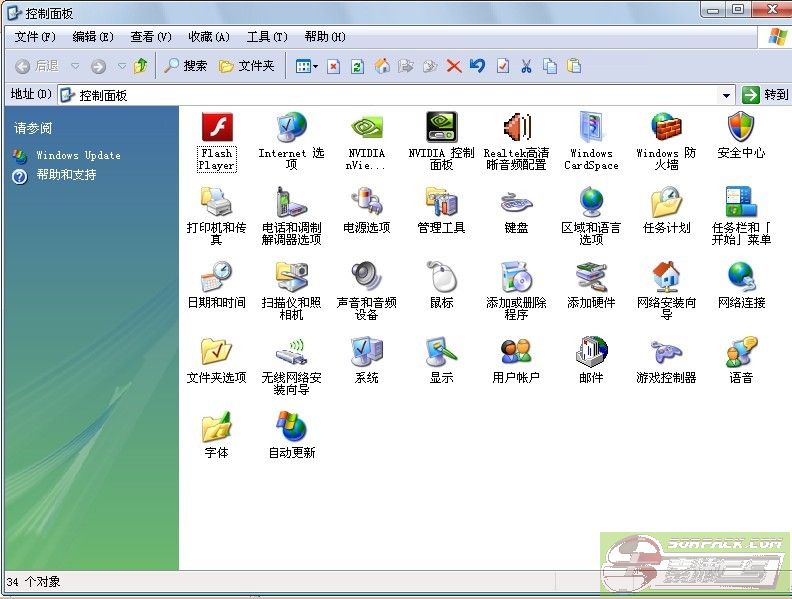Image resolution: width=792 pixels, height=599 pixels.
Task: Click the address bar field showing 控制面板
Action: tap(390, 95)
